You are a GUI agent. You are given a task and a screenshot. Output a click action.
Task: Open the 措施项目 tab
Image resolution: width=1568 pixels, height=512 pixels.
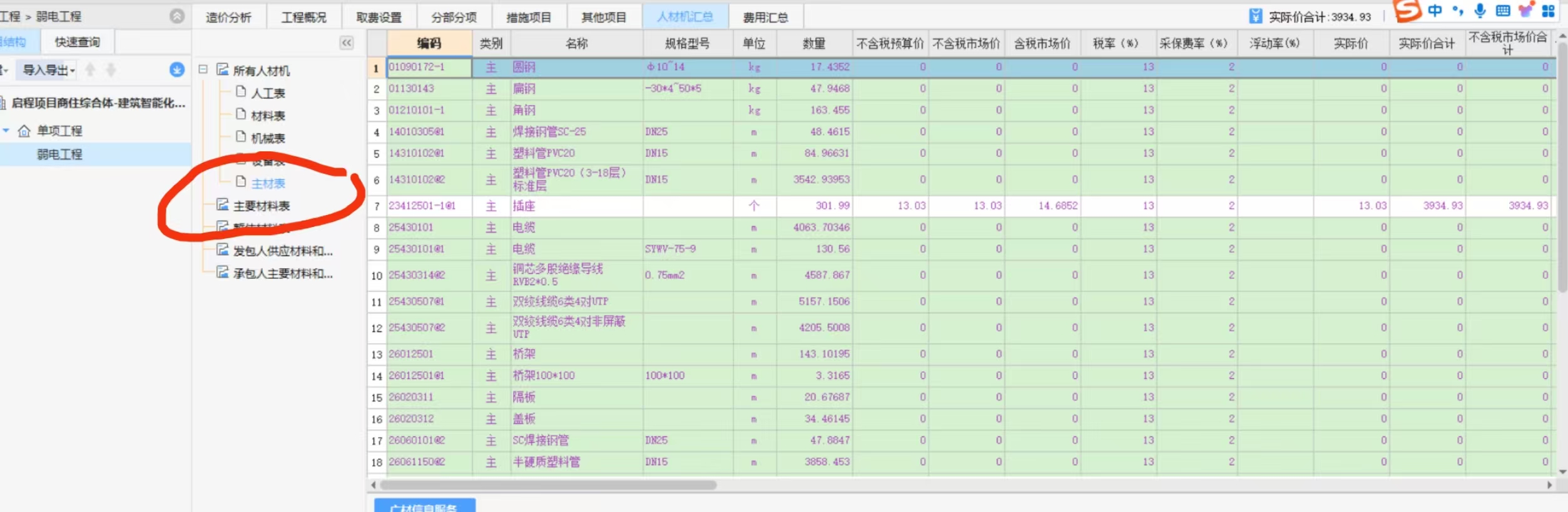[529, 17]
